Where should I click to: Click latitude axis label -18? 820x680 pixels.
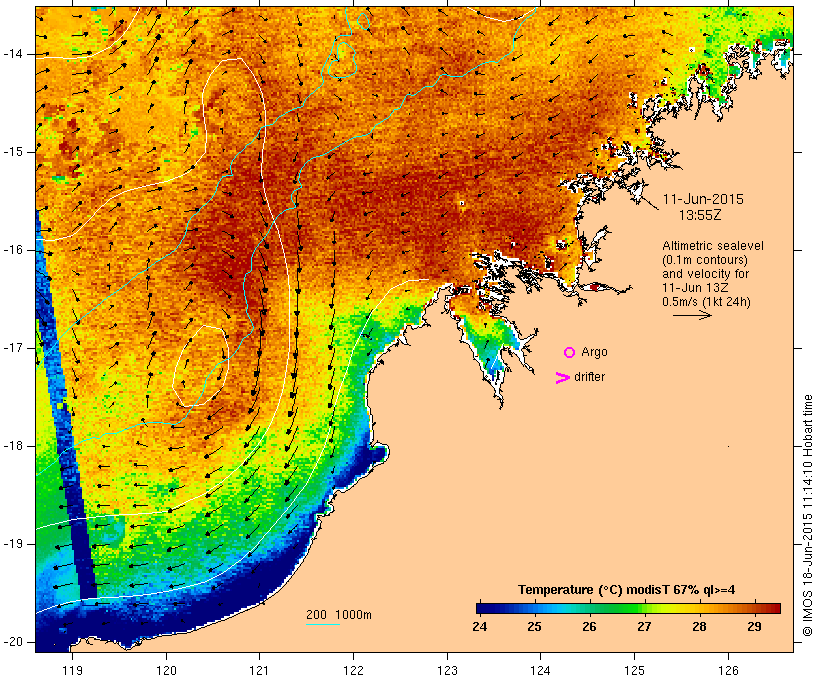[x=12, y=446]
